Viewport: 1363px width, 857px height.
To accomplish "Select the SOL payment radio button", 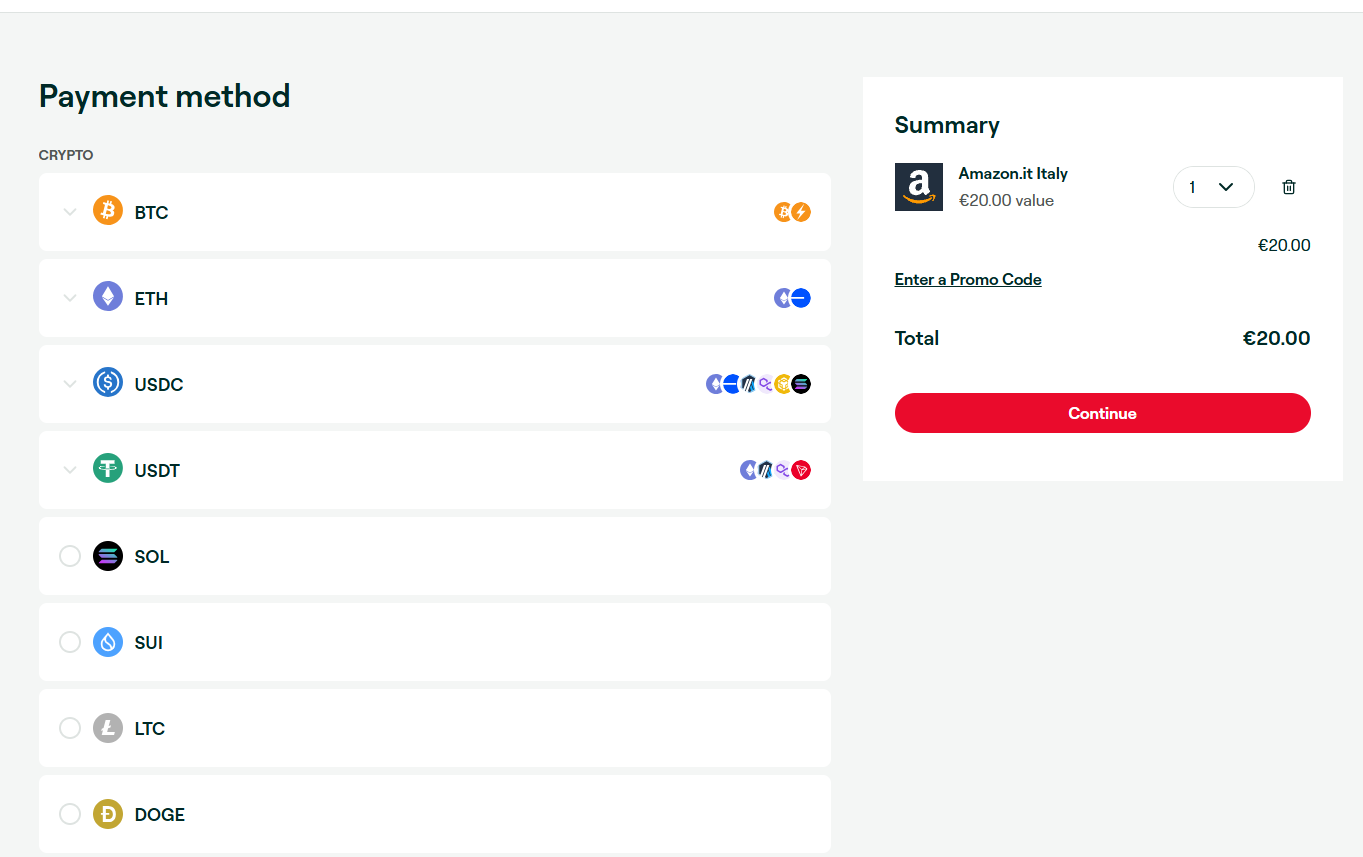I will [70, 555].
